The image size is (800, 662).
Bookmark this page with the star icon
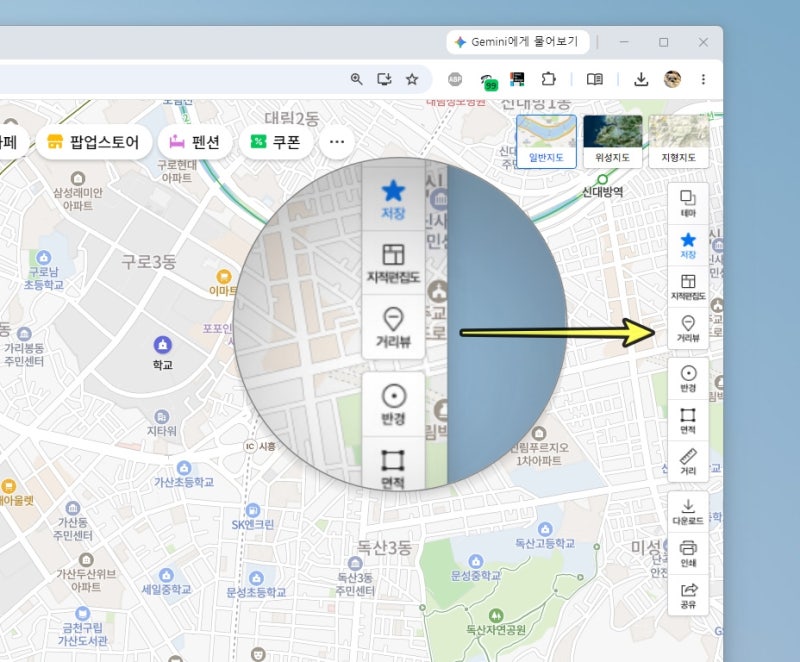pos(412,79)
